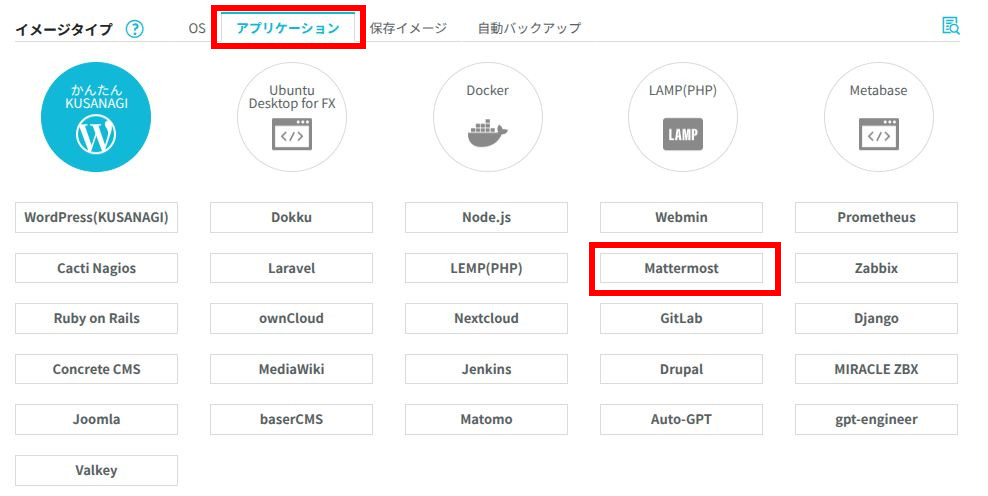Select Ruby on Rails application
This screenshot has height=496, width=988.
[96, 318]
